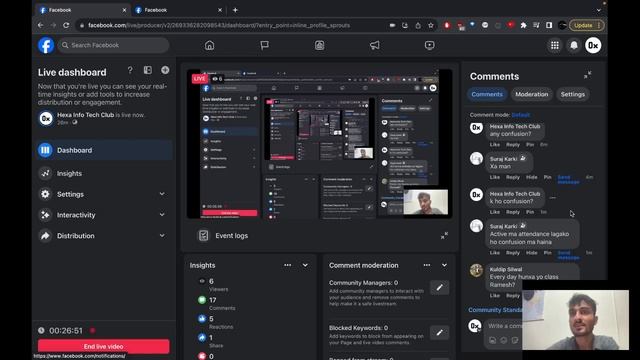The height and width of the screenshot is (360, 640).
Task: Collapse the Comment moderation card chevron
Action: [444, 265]
